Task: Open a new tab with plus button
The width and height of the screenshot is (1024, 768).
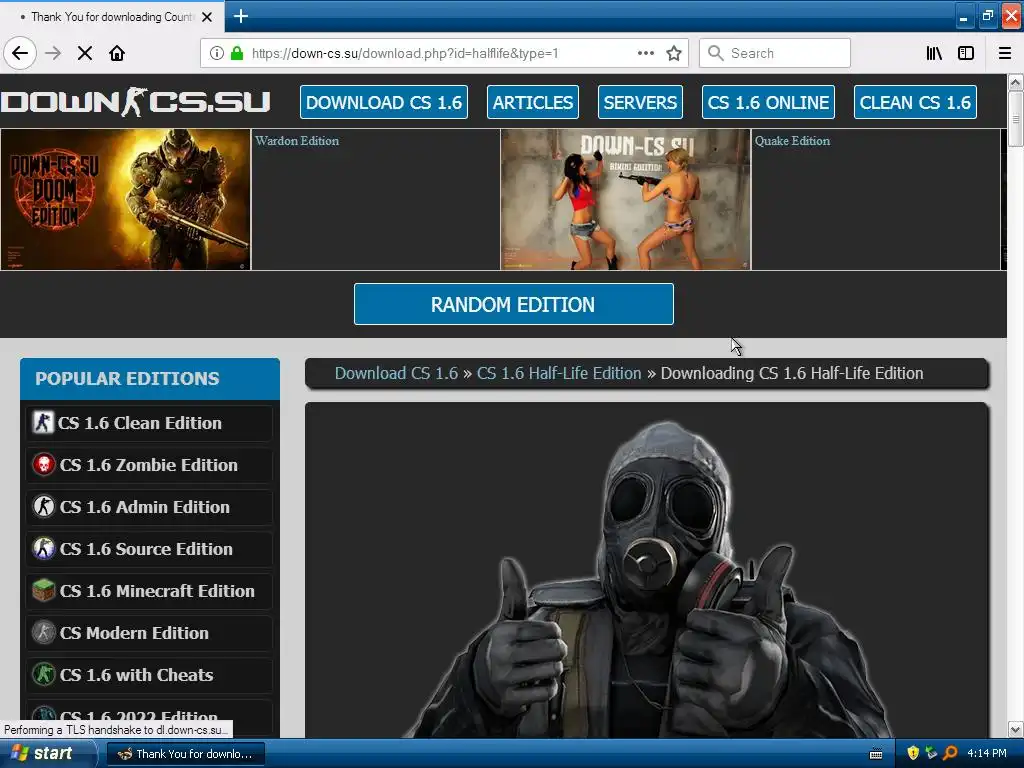Action: coord(240,16)
